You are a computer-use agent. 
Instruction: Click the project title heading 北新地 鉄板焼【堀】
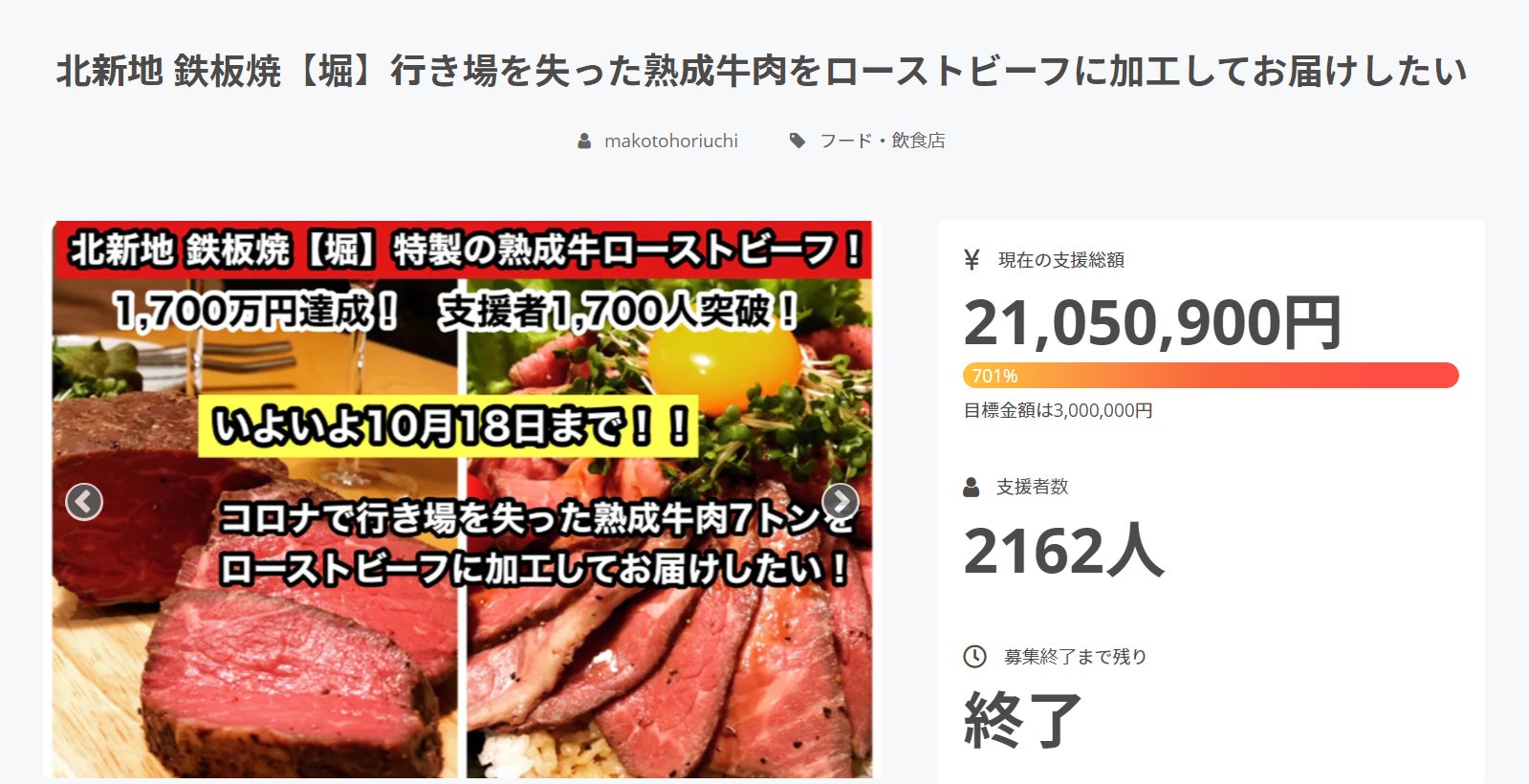761,72
